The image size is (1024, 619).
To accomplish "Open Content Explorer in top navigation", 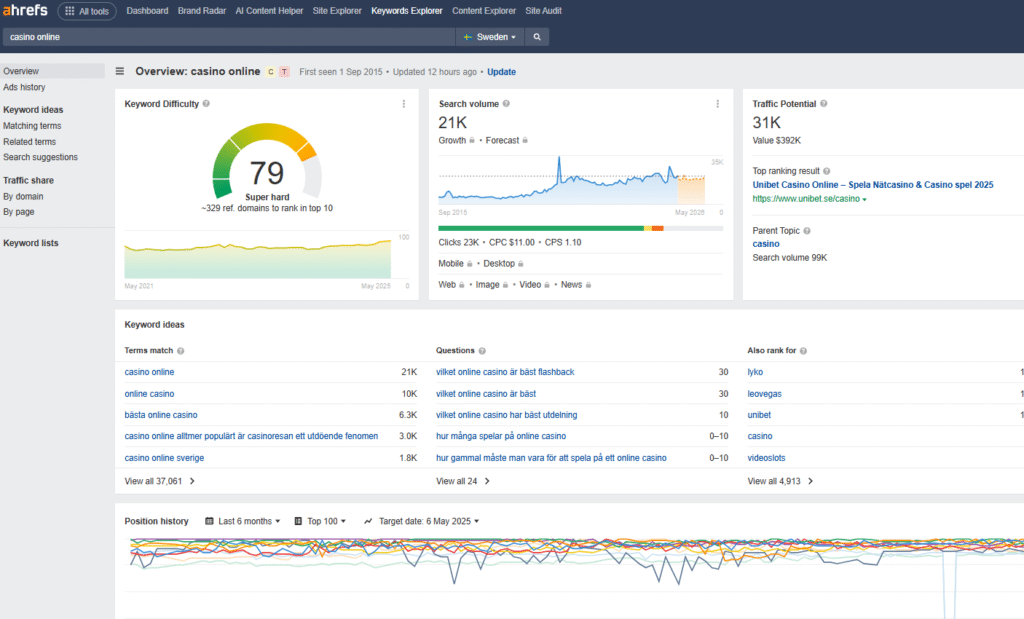I will [484, 11].
